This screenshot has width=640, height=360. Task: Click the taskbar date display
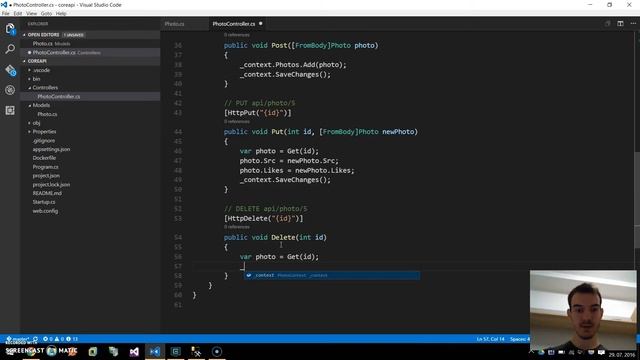(622, 355)
